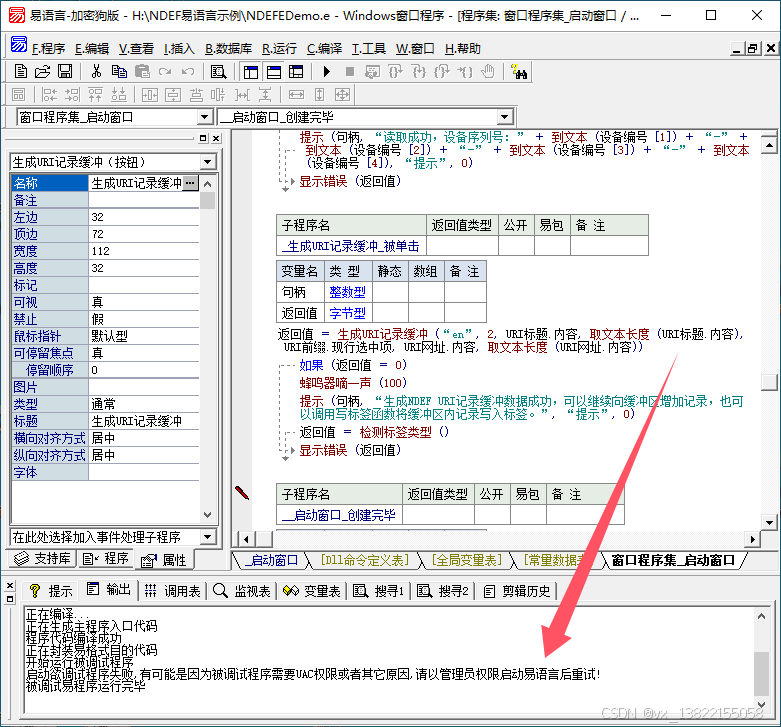Select the 横向对齐方式 value 居中

tap(144, 438)
